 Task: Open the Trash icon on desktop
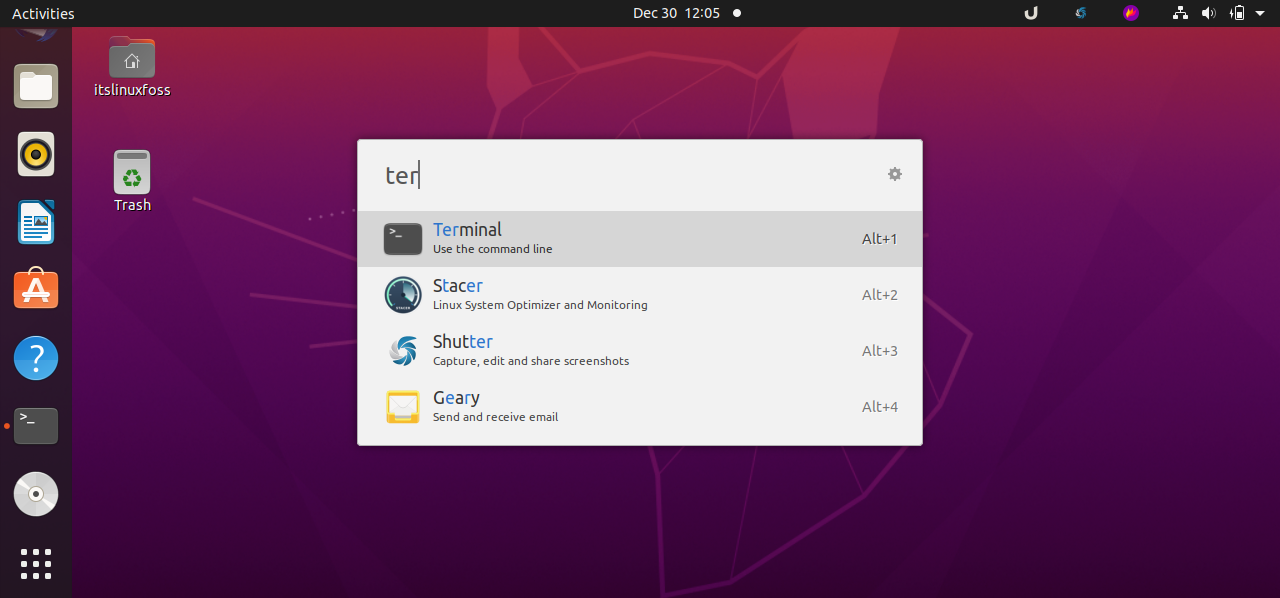[x=132, y=181]
